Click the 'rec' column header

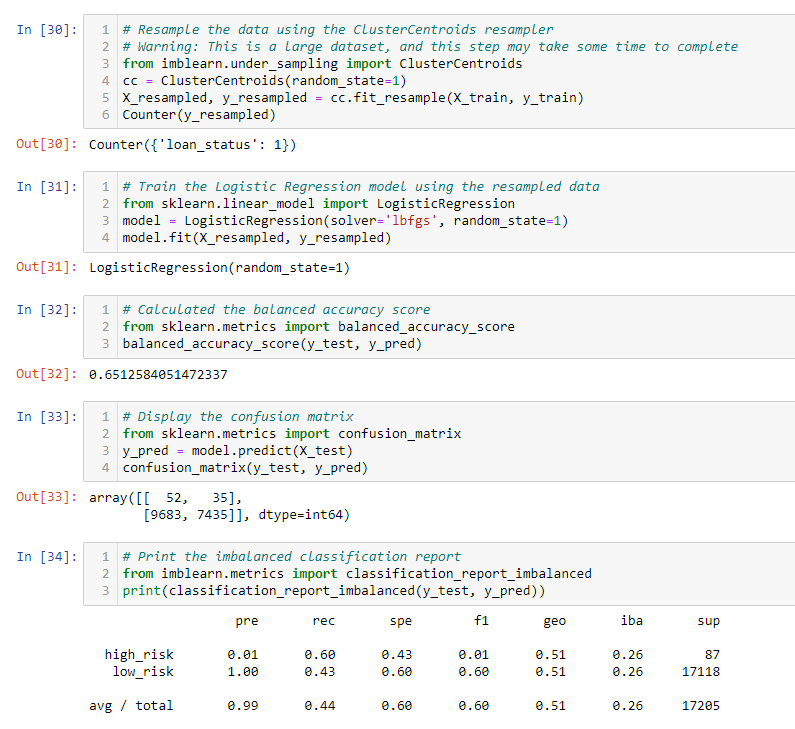[324, 621]
